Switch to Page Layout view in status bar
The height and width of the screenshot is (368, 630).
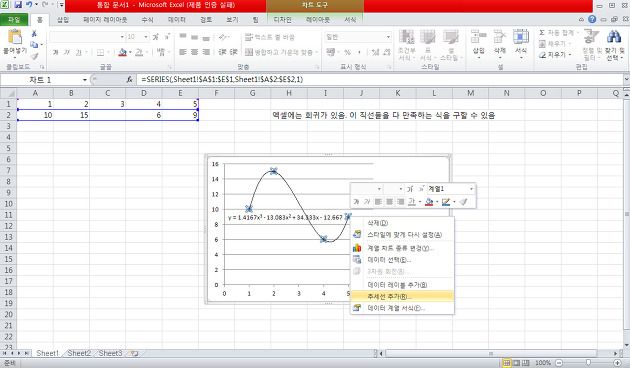(x=516, y=363)
